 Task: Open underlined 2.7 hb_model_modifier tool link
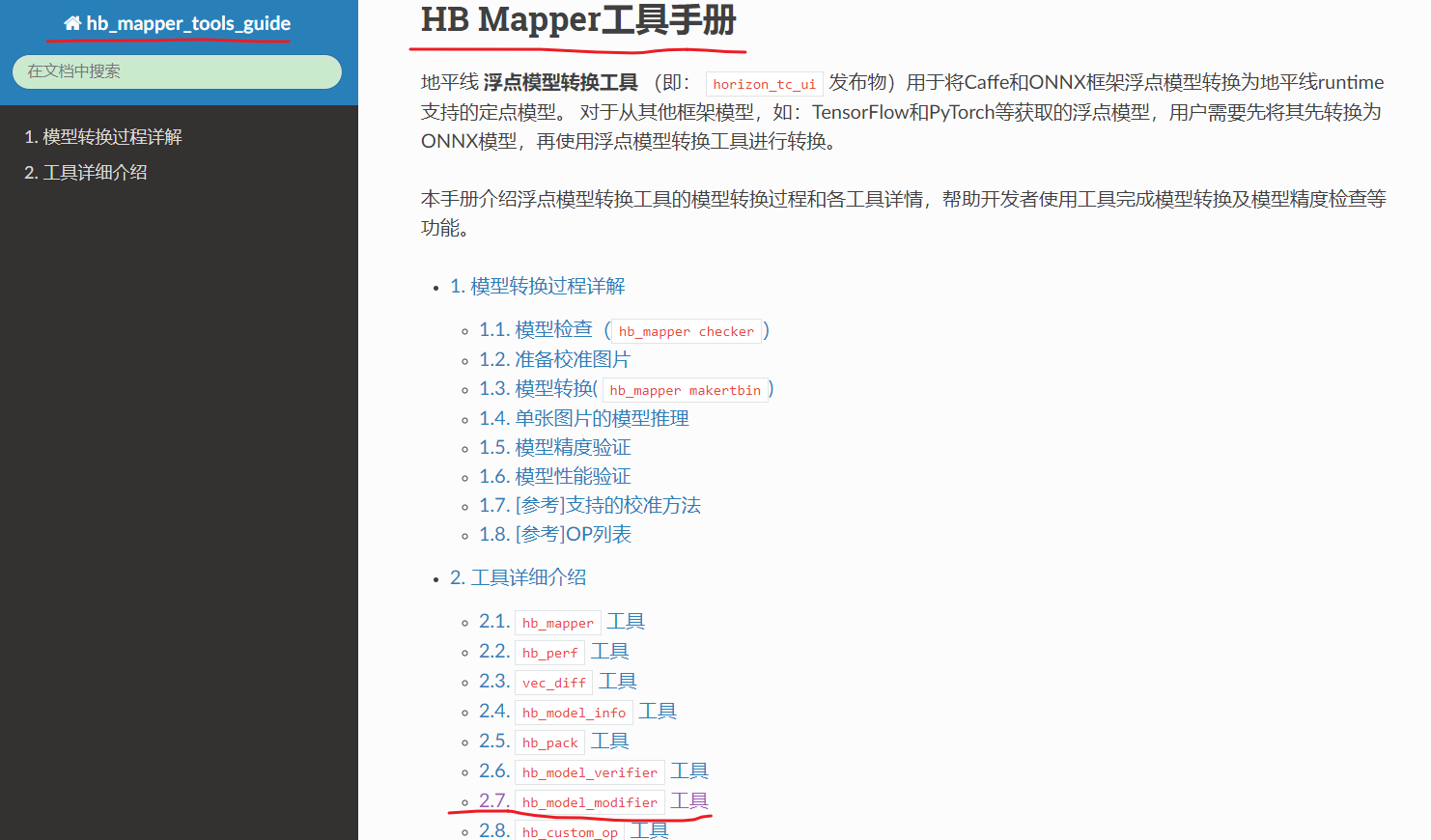click(593, 801)
